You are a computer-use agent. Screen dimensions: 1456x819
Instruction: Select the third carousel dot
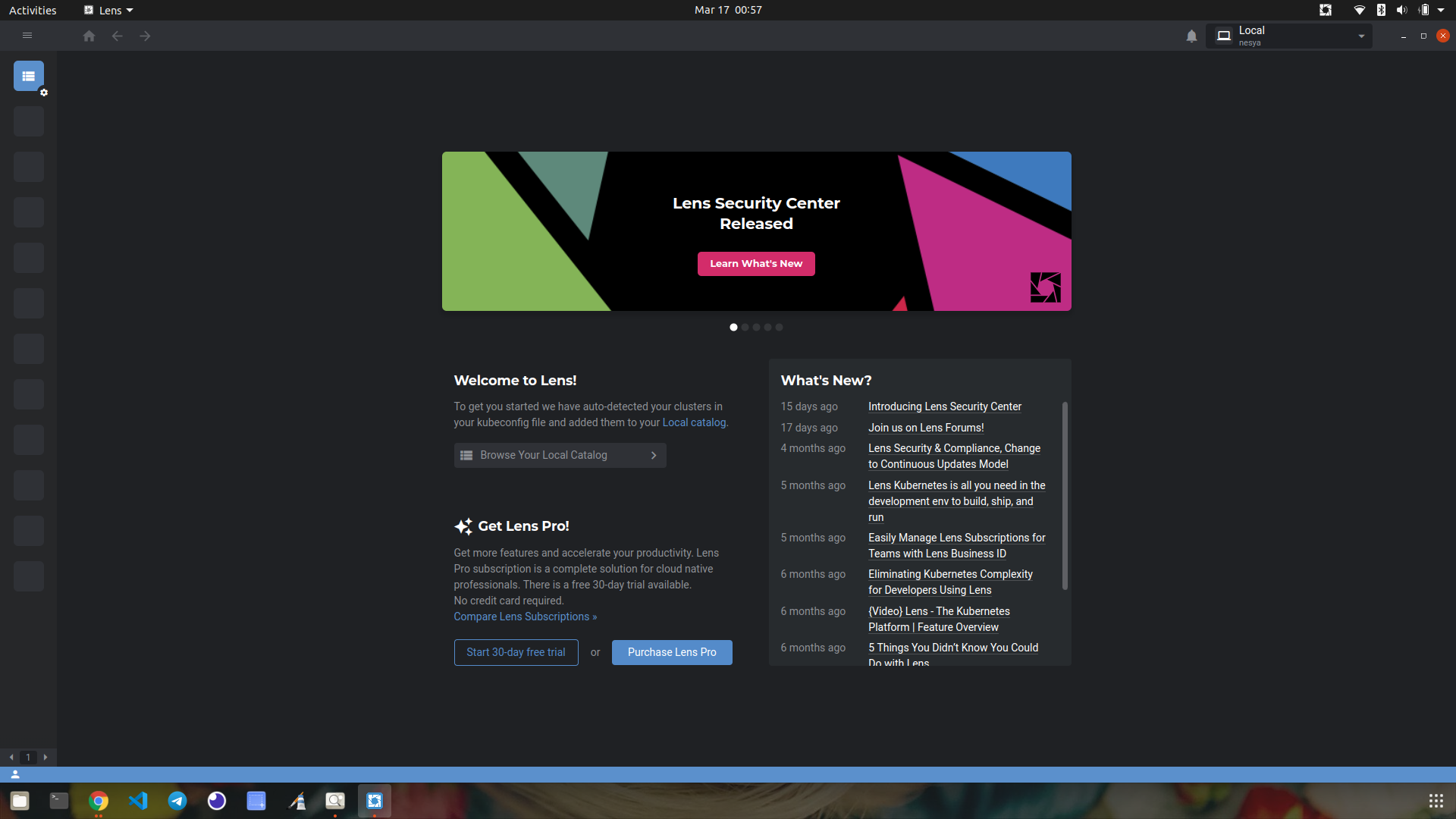click(x=756, y=328)
